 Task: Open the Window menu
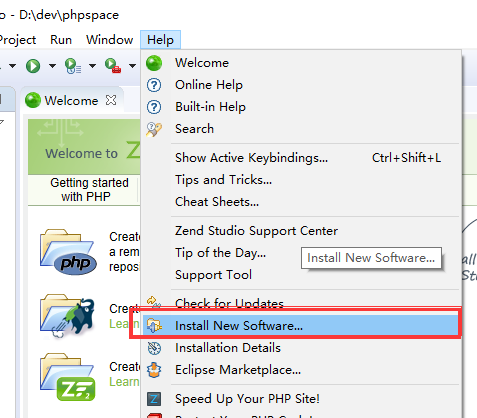[x=110, y=40]
